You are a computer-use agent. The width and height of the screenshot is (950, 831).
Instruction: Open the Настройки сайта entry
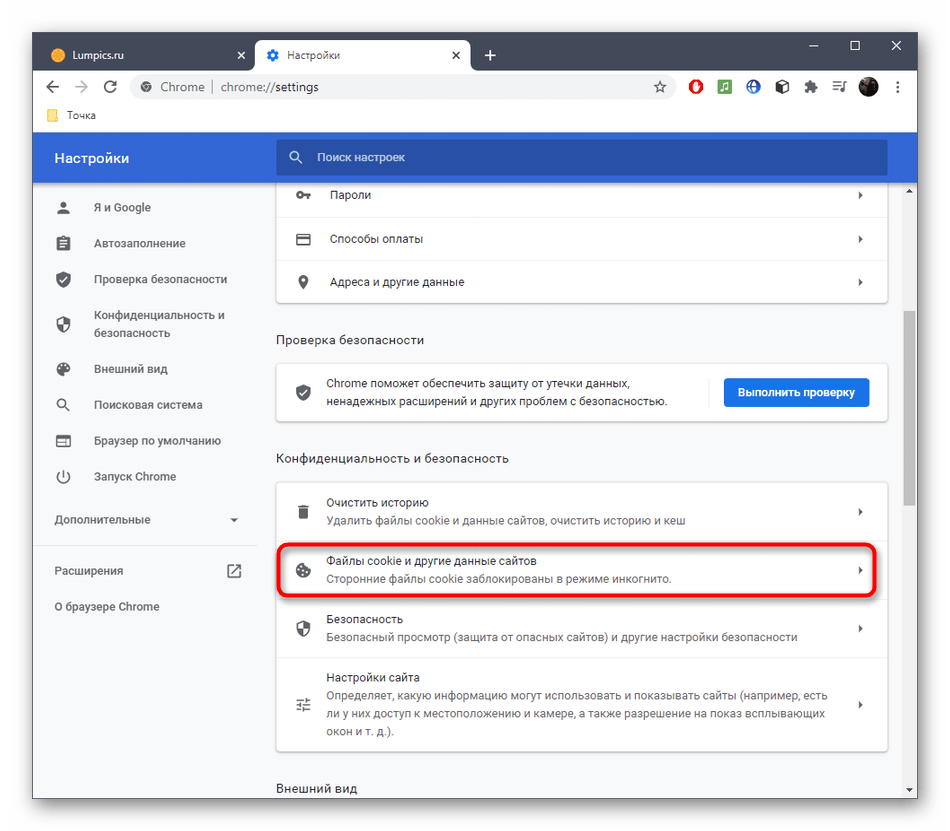click(x=582, y=704)
